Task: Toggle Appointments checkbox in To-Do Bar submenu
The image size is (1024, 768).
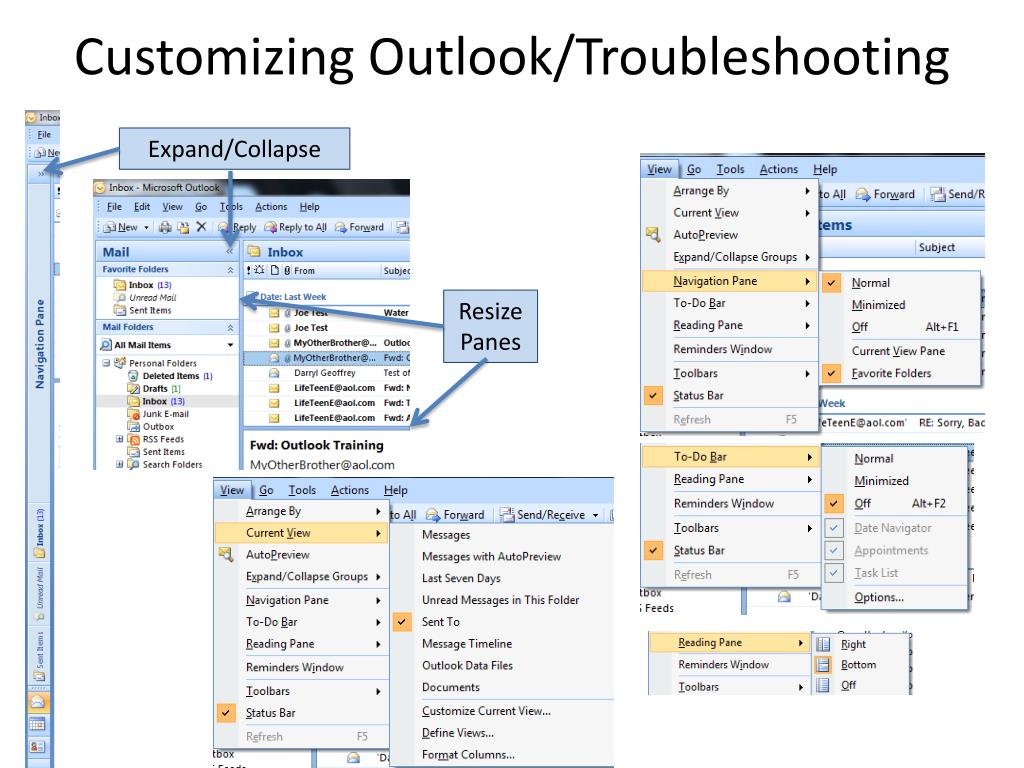Action: tap(833, 551)
